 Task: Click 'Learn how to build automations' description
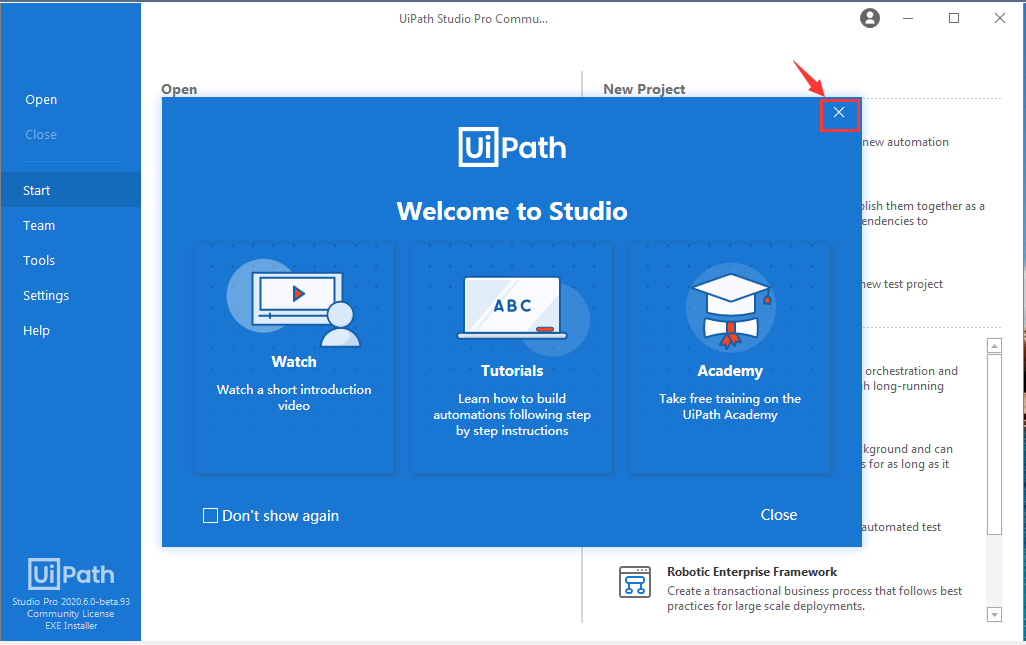(x=512, y=414)
